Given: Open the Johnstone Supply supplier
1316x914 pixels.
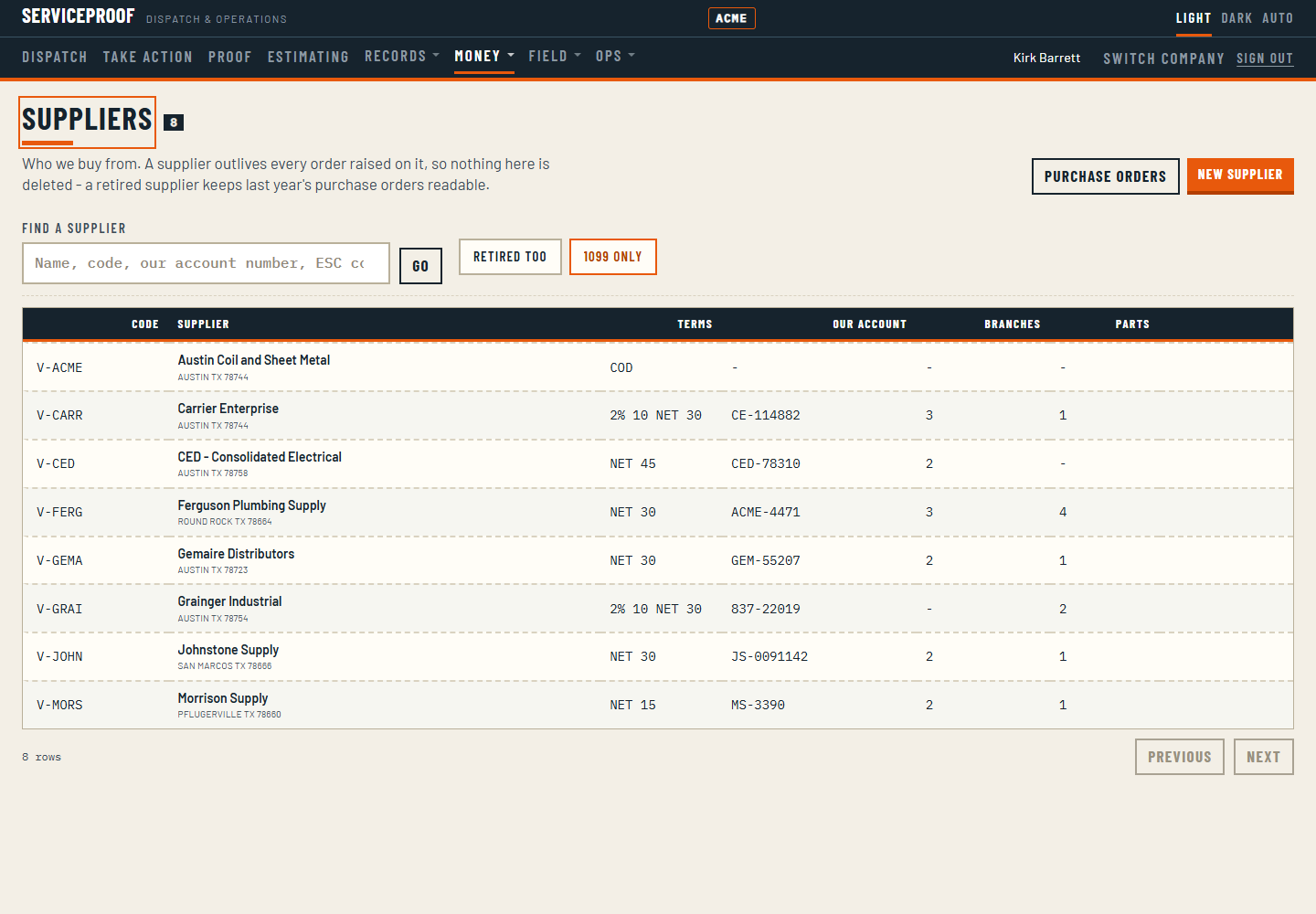Looking at the screenshot, I should [228, 650].
